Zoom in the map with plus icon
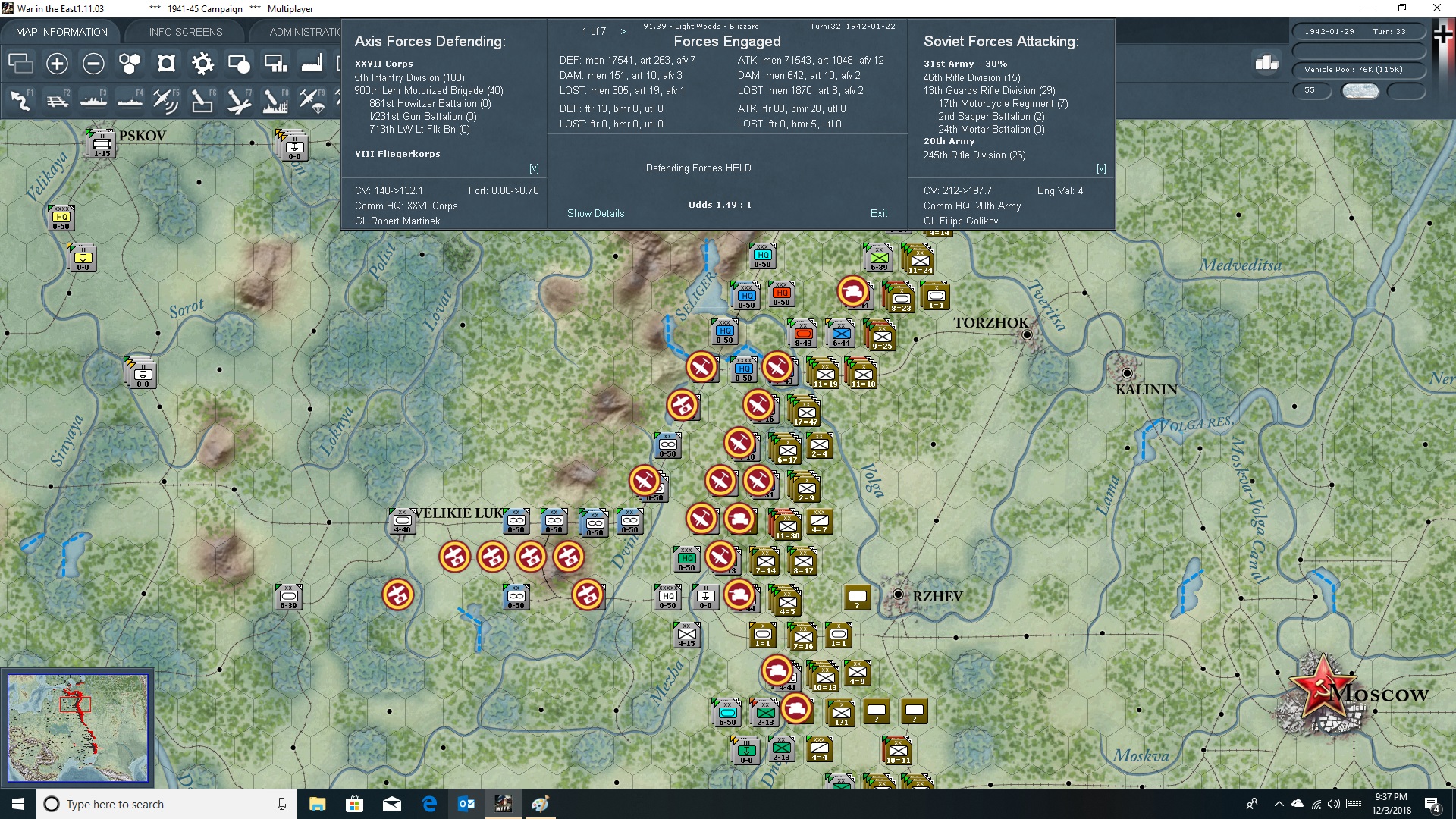 click(57, 64)
